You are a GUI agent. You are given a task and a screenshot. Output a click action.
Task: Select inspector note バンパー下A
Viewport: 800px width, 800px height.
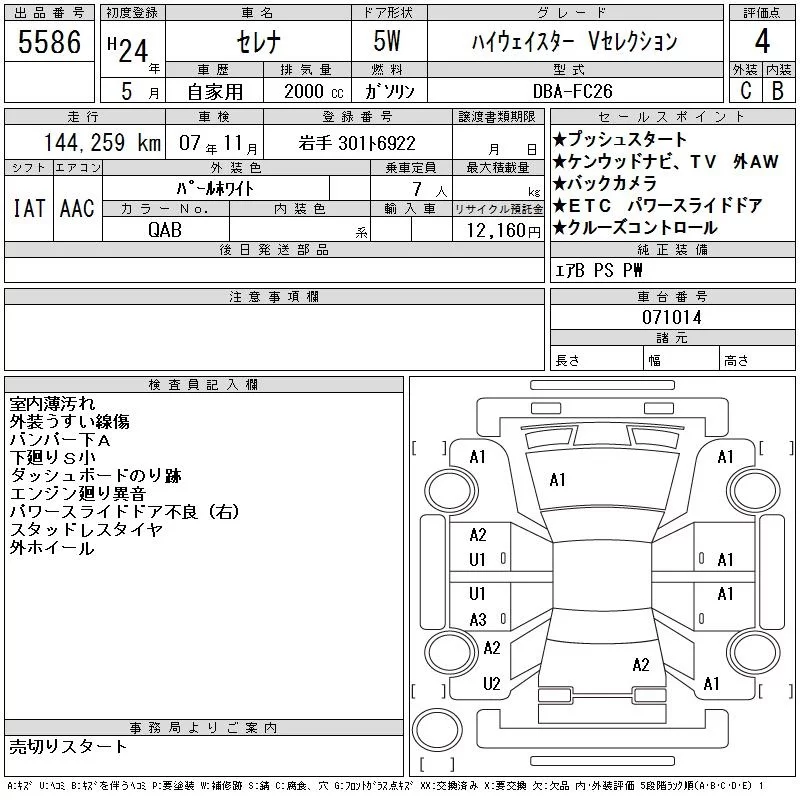[x=60, y=439]
